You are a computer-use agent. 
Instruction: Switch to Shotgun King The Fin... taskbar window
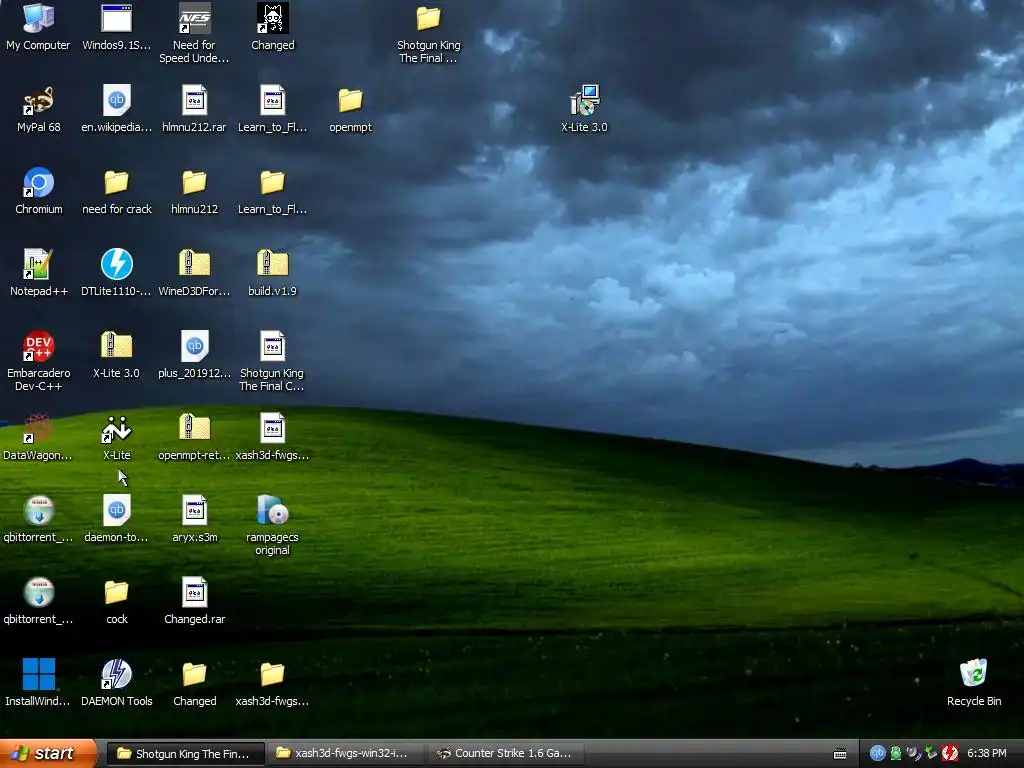[x=185, y=754]
